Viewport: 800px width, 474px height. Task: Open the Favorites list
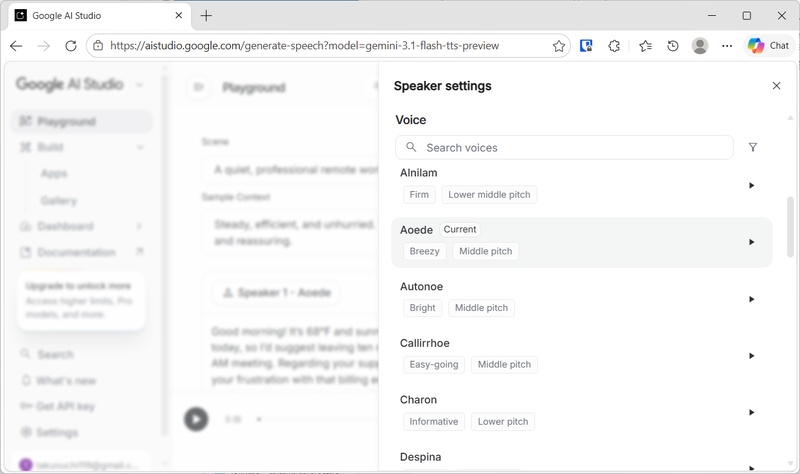tap(645, 46)
